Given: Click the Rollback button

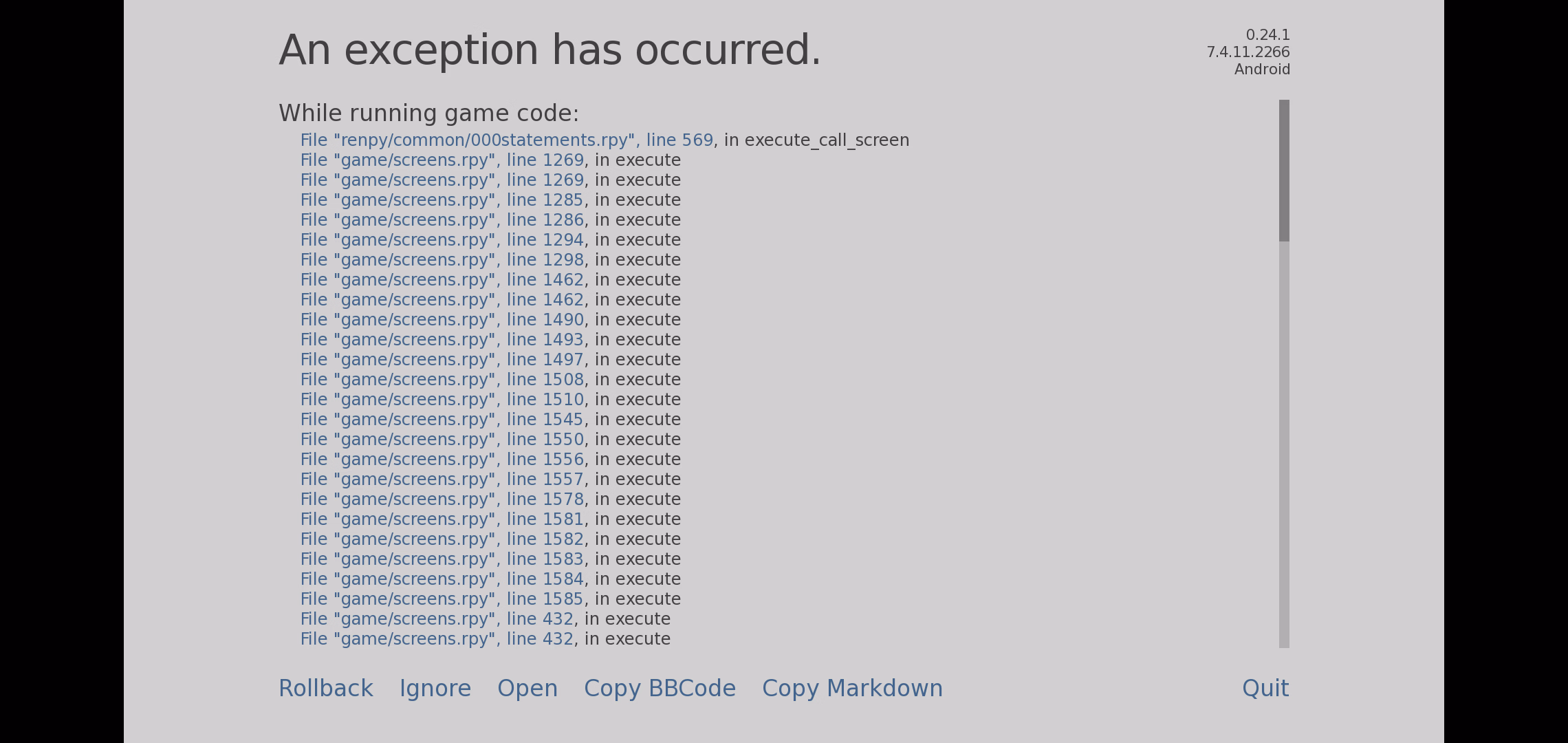Looking at the screenshot, I should [x=326, y=689].
